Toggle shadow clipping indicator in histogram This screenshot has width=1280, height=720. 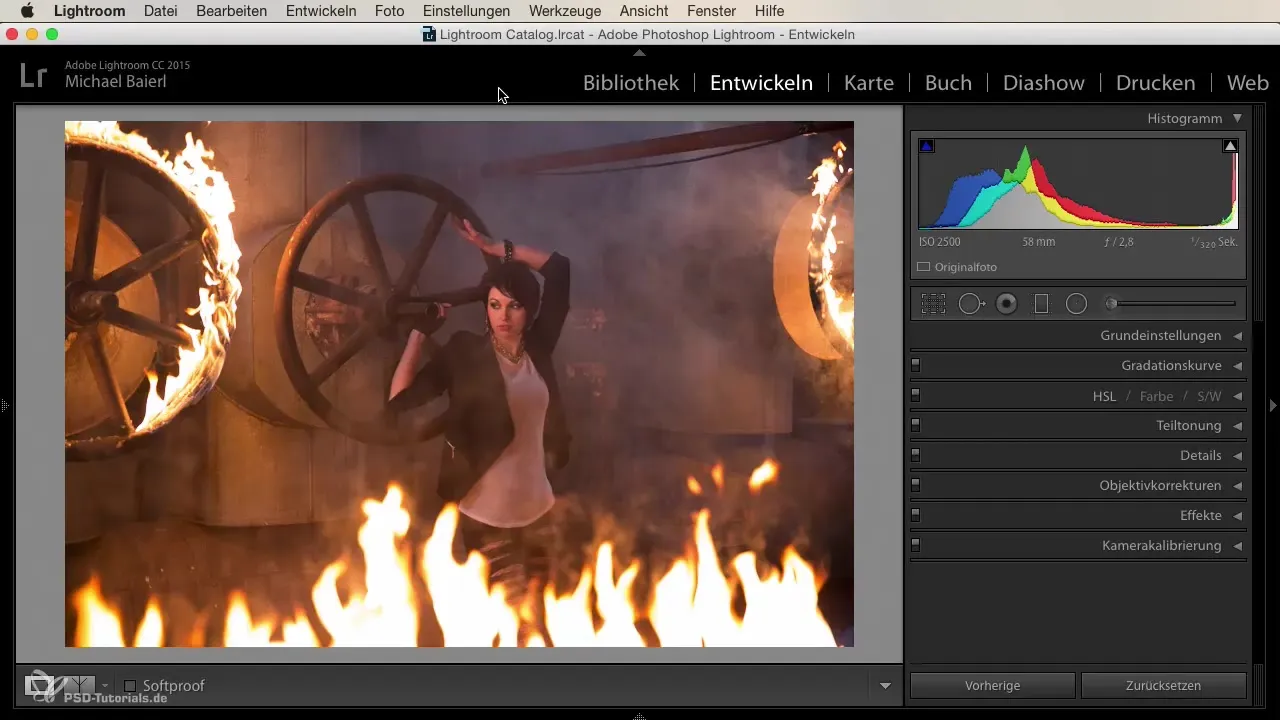click(926, 146)
